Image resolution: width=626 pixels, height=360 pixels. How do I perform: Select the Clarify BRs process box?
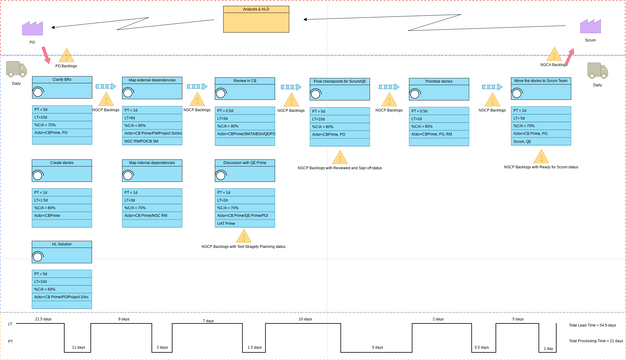tap(62, 87)
